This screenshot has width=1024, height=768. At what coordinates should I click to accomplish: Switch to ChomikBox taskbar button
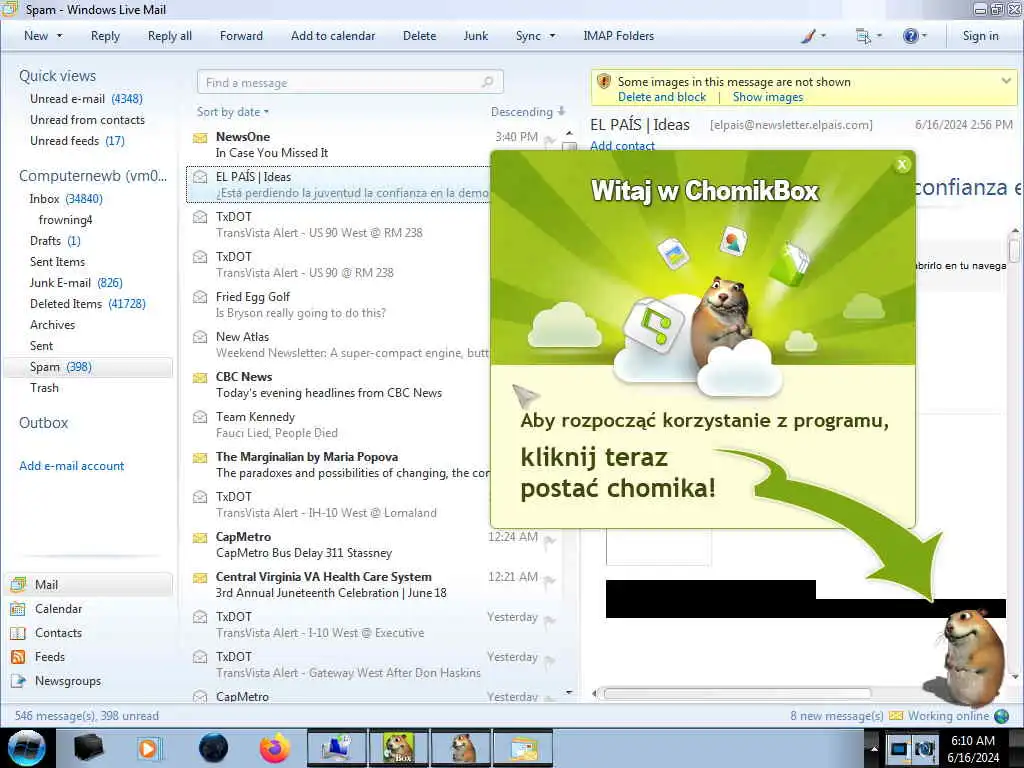point(399,748)
